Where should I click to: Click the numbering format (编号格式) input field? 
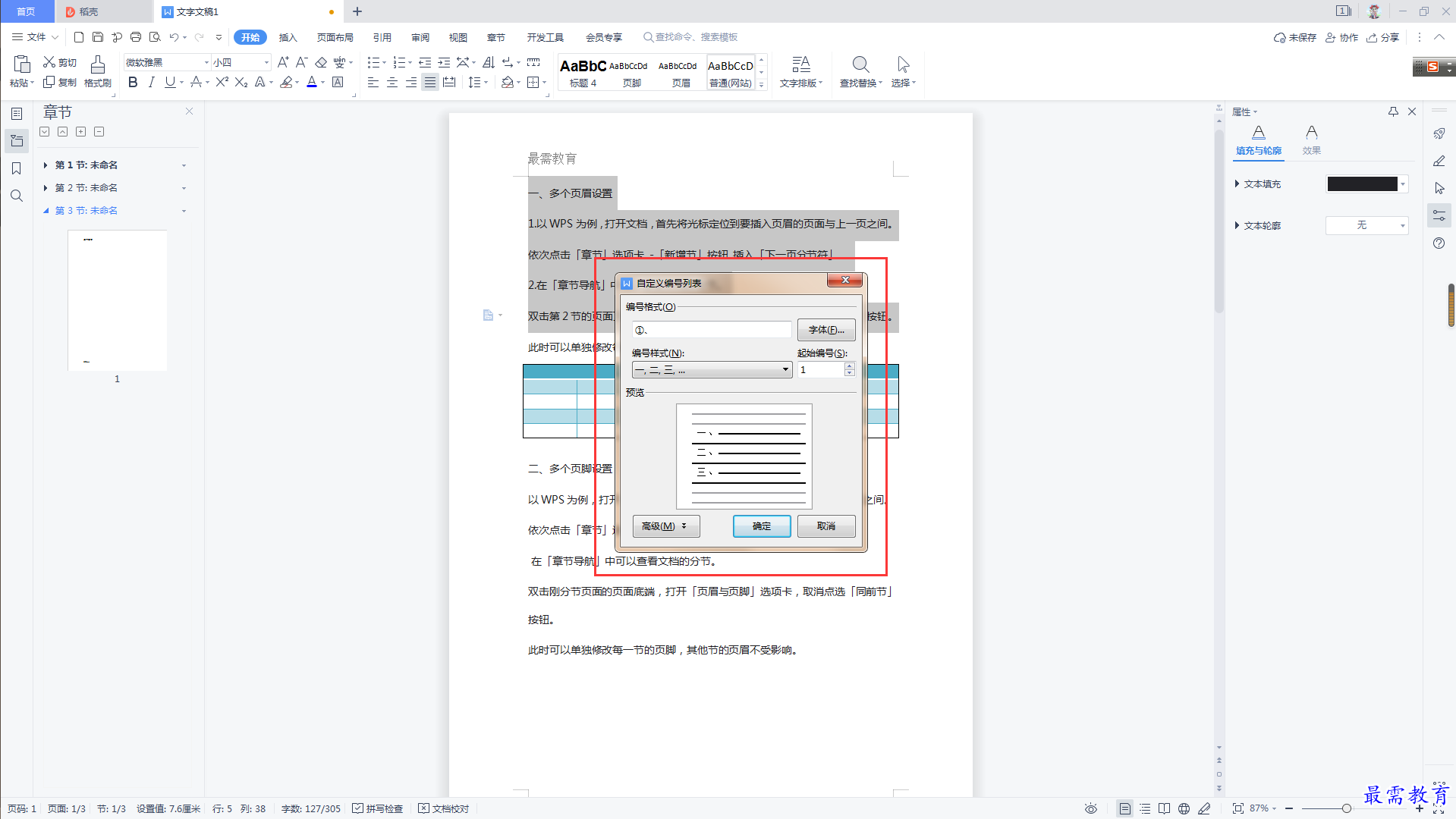[712, 330]
